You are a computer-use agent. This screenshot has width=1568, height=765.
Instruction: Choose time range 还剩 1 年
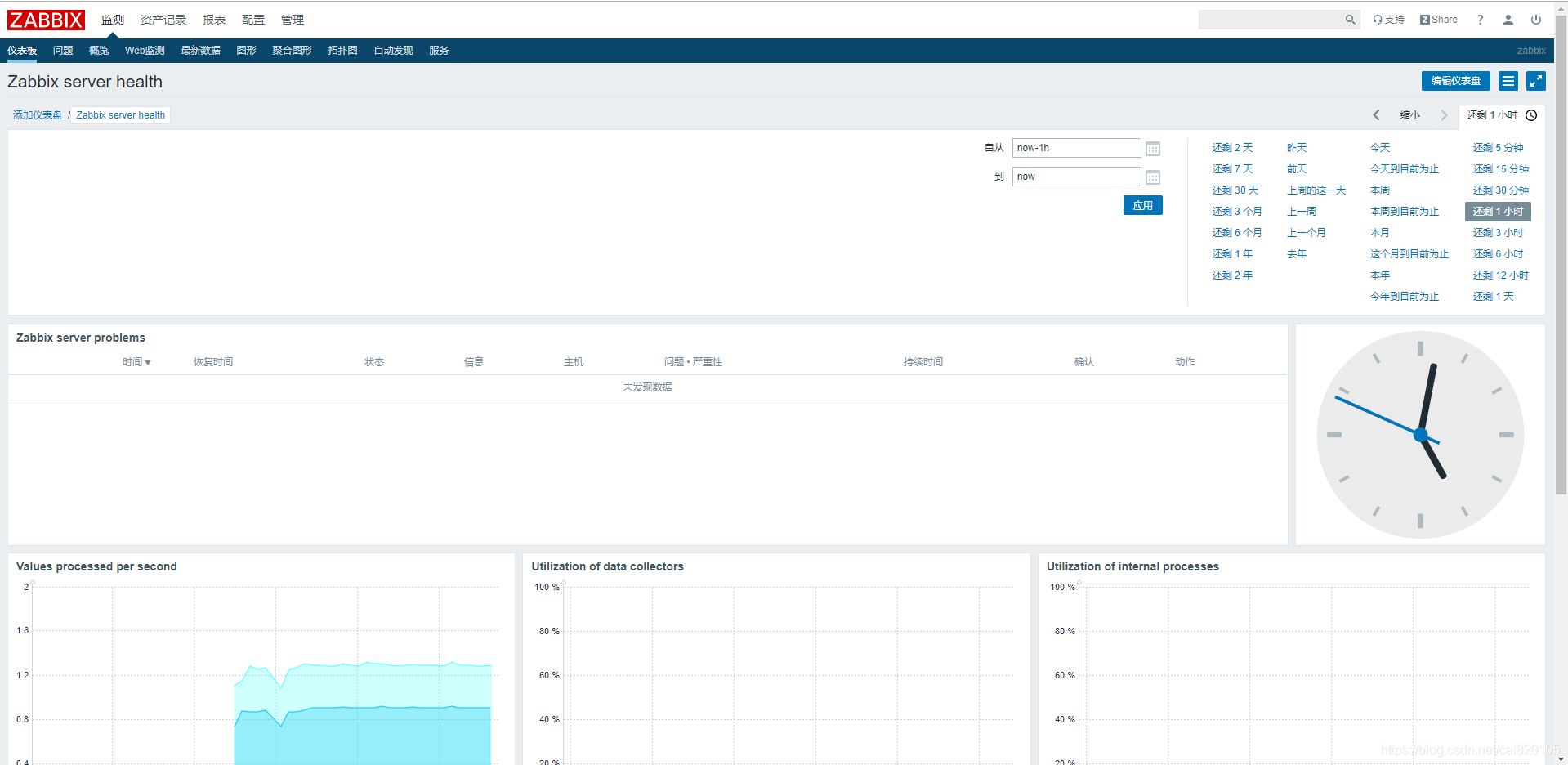(x=1232, y=254)
